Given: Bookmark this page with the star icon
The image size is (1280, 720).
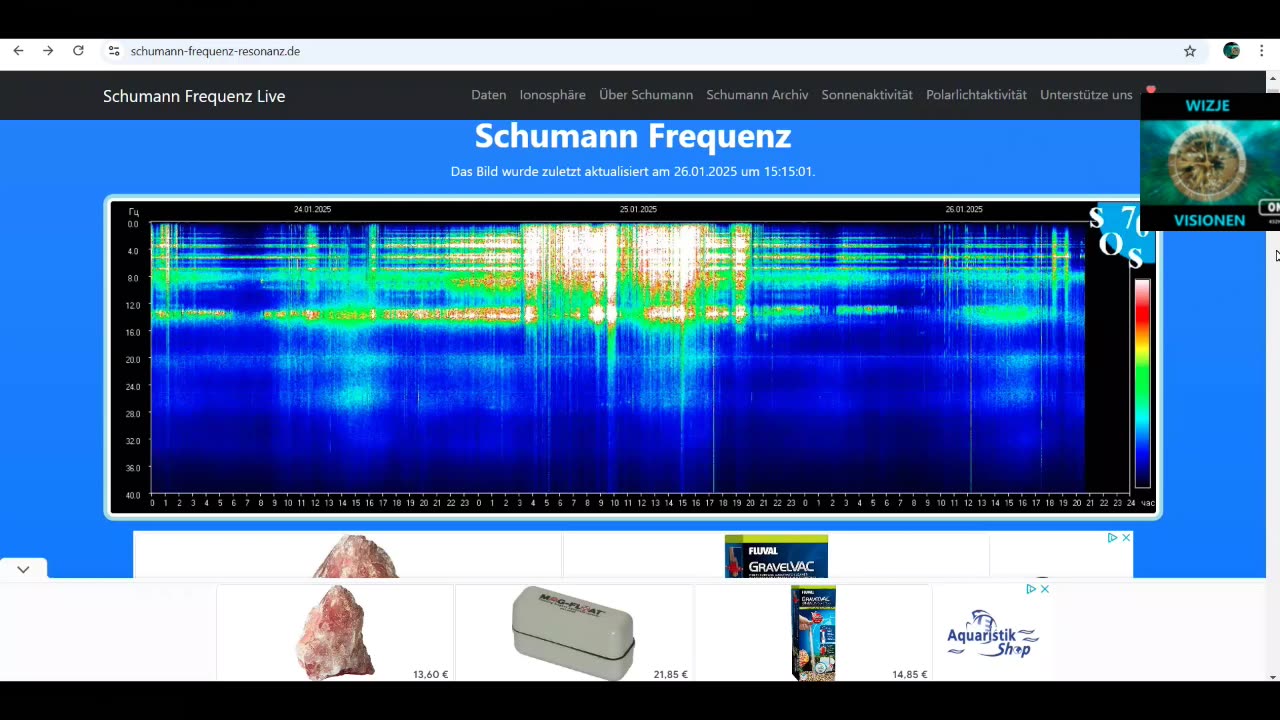Looking at the screenshot, I should pos(1190,51).
